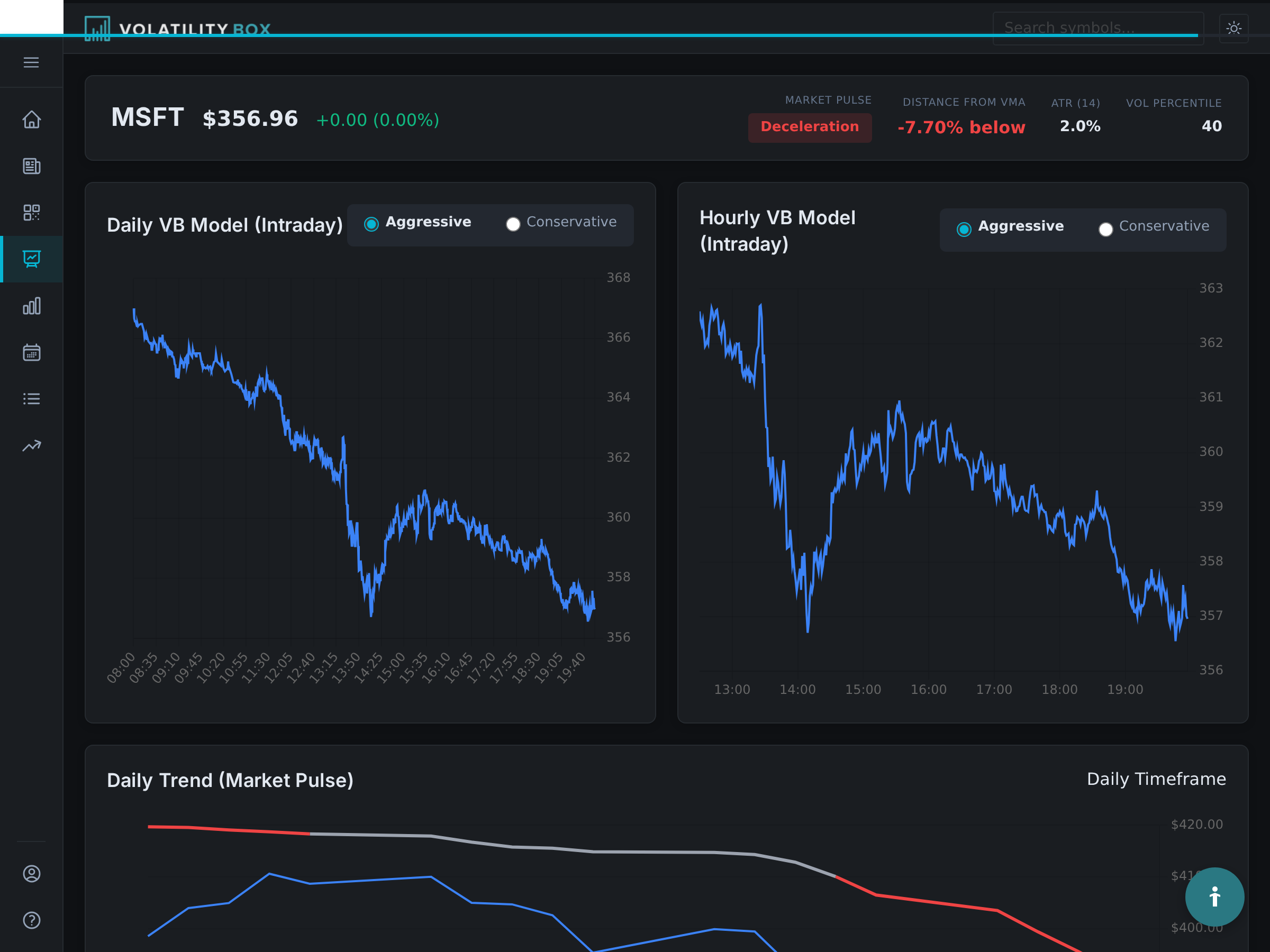Open the accessibility floating button
The height and width of the screenshot is (952, 1270).
pyautogui.click(x=1214, y=896)
